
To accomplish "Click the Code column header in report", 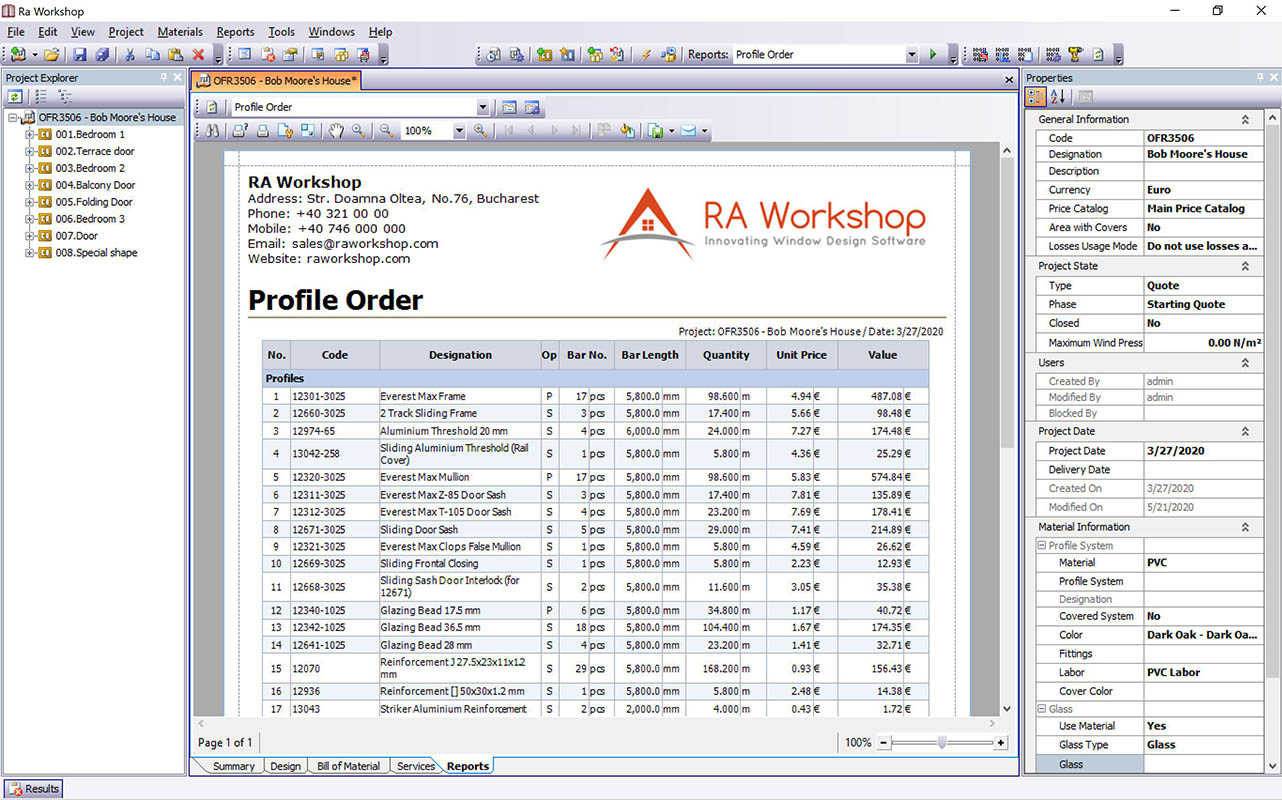I will [335, 355].
